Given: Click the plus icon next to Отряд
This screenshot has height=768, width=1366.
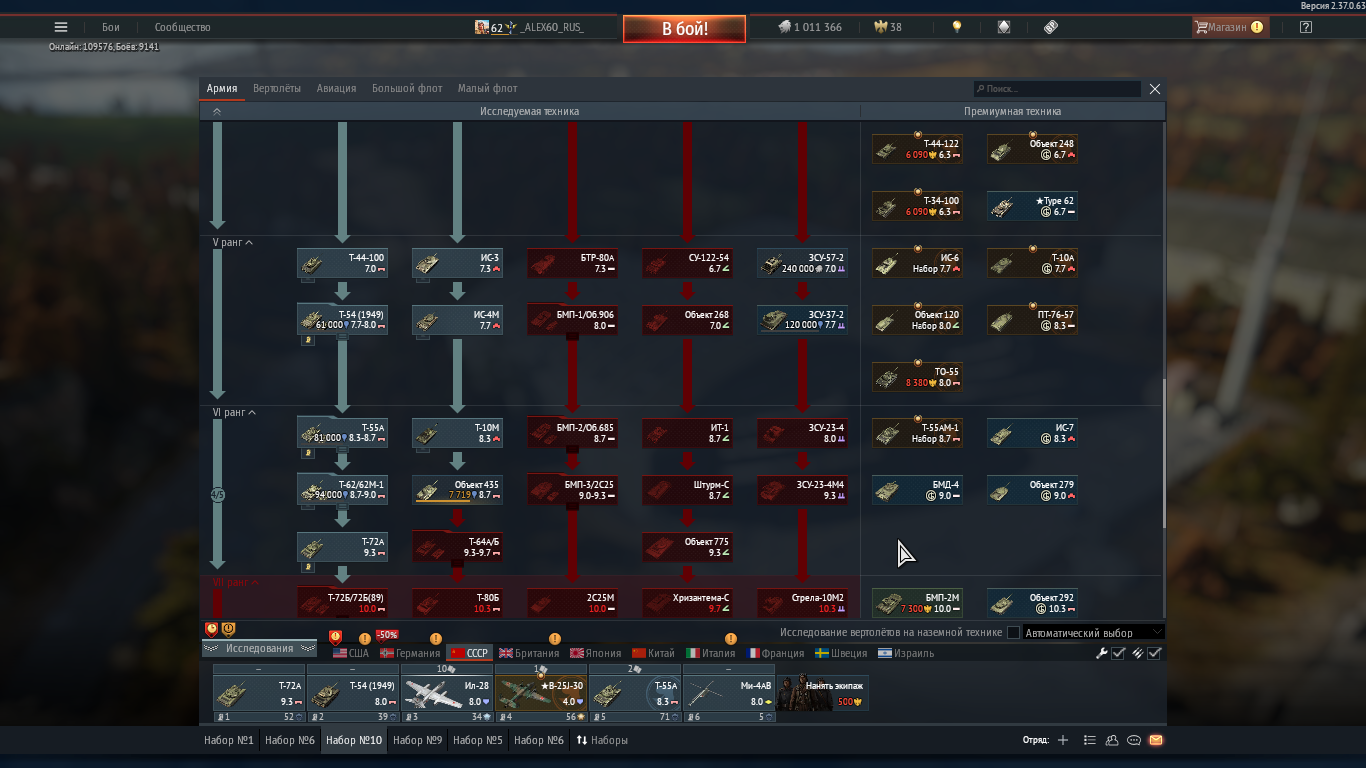Looking at the screenshot, I should point(1063,740).
